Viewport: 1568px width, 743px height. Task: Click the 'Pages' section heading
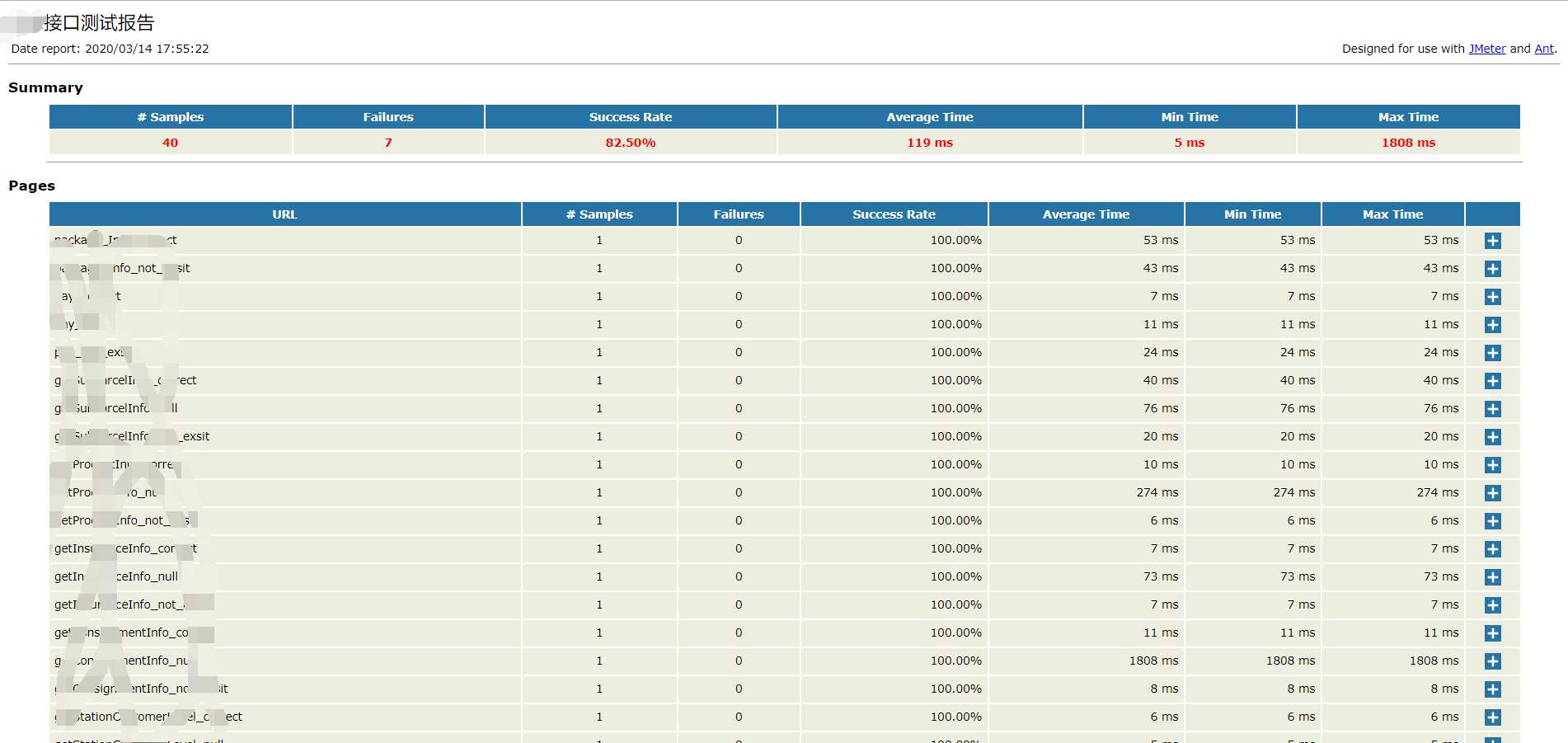pos(31,186)
